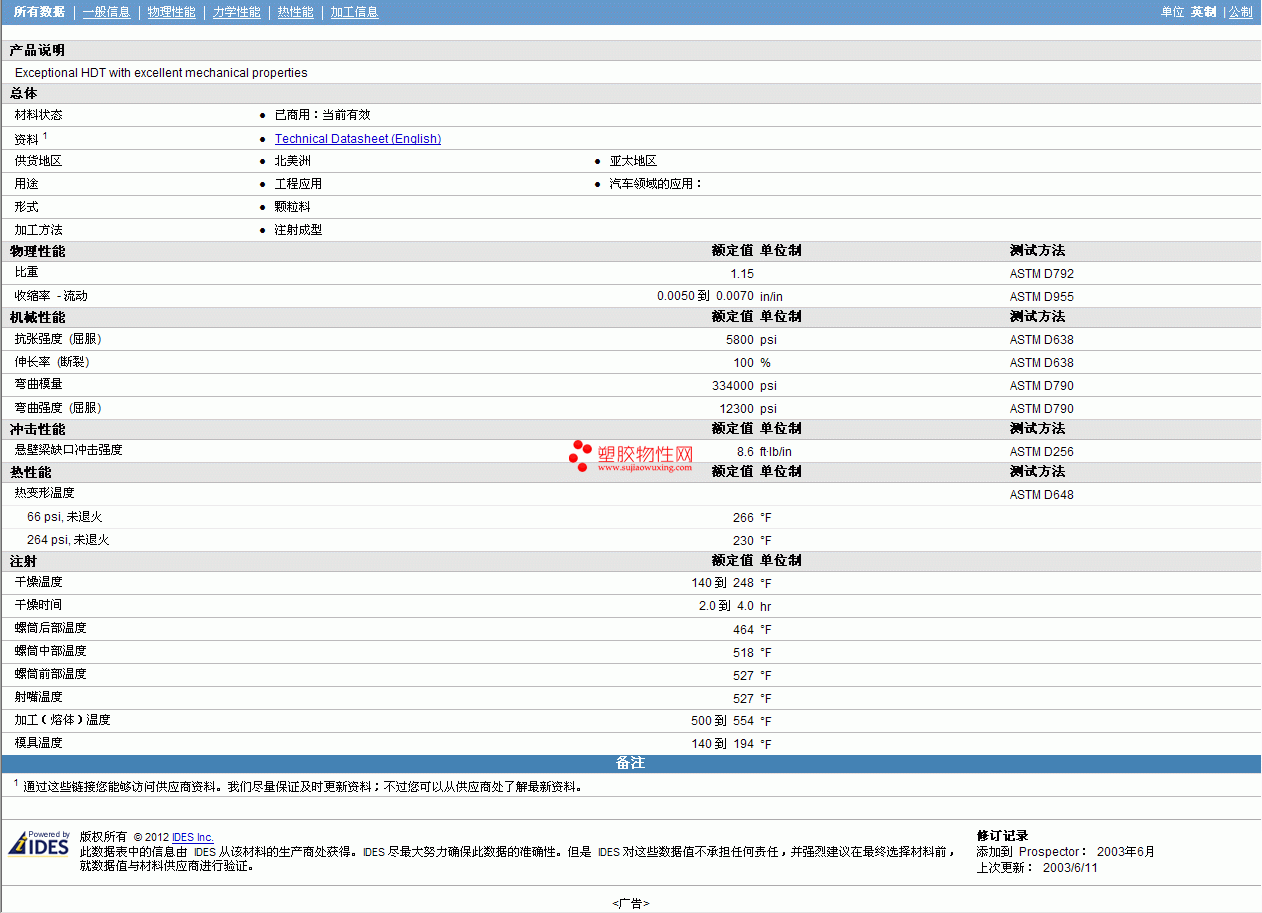Switch to the 力学性能 tab
1262x913 pixels.
pyautogui.click(x=236, y=12)
